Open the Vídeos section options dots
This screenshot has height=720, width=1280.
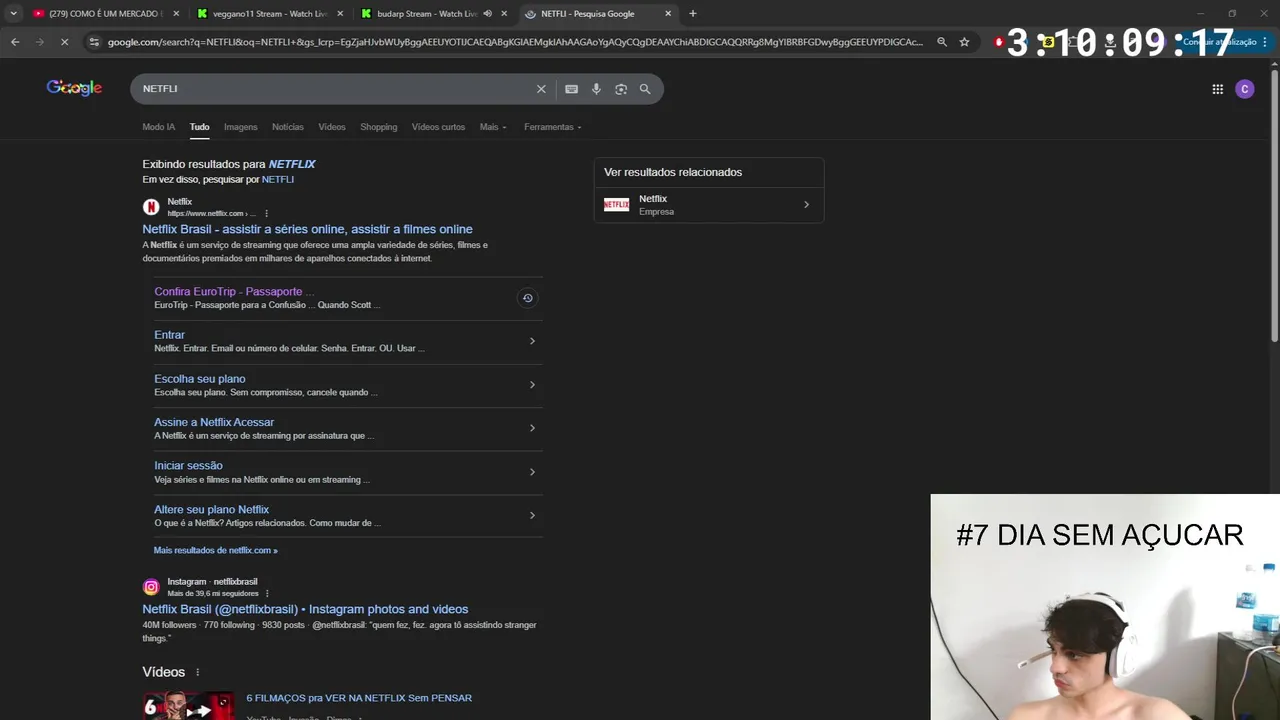click(197, 672)
